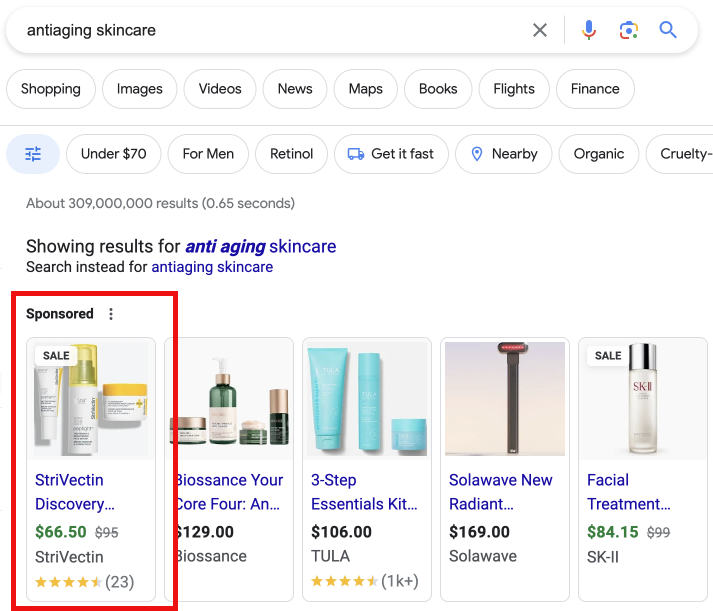Click the SALE badge on SK-II card
Image resolution: width=713 pixels, height=611 pixels.
608,356
